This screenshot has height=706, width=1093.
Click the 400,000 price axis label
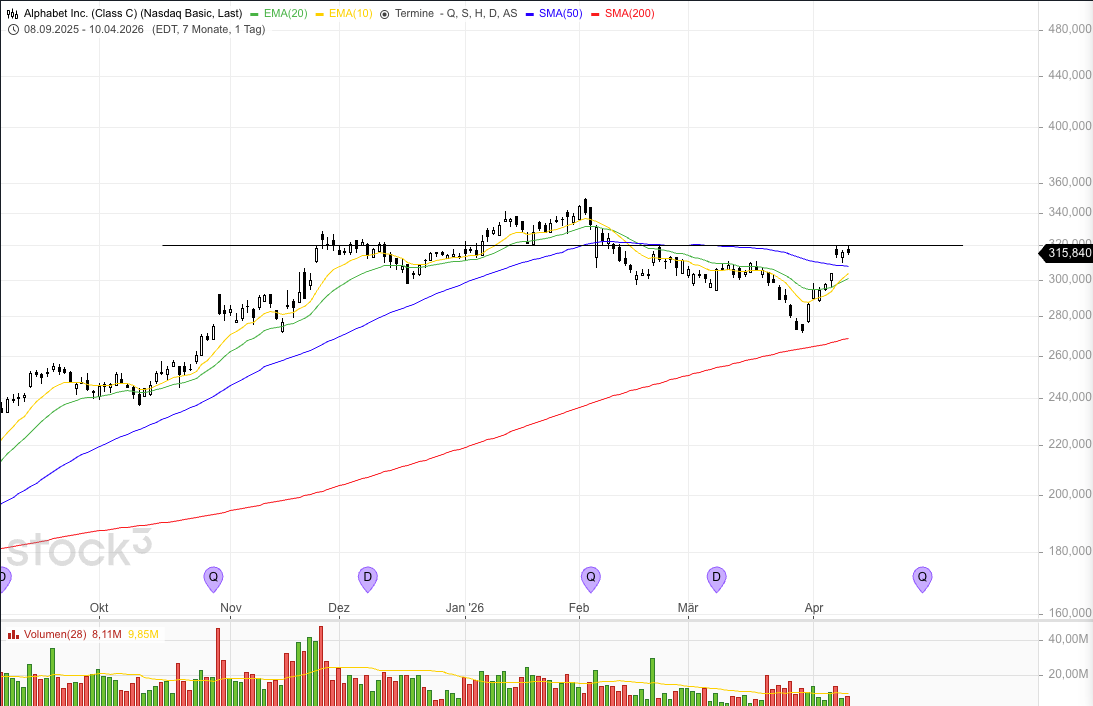pyautogui.click(x=1069, y=126)
